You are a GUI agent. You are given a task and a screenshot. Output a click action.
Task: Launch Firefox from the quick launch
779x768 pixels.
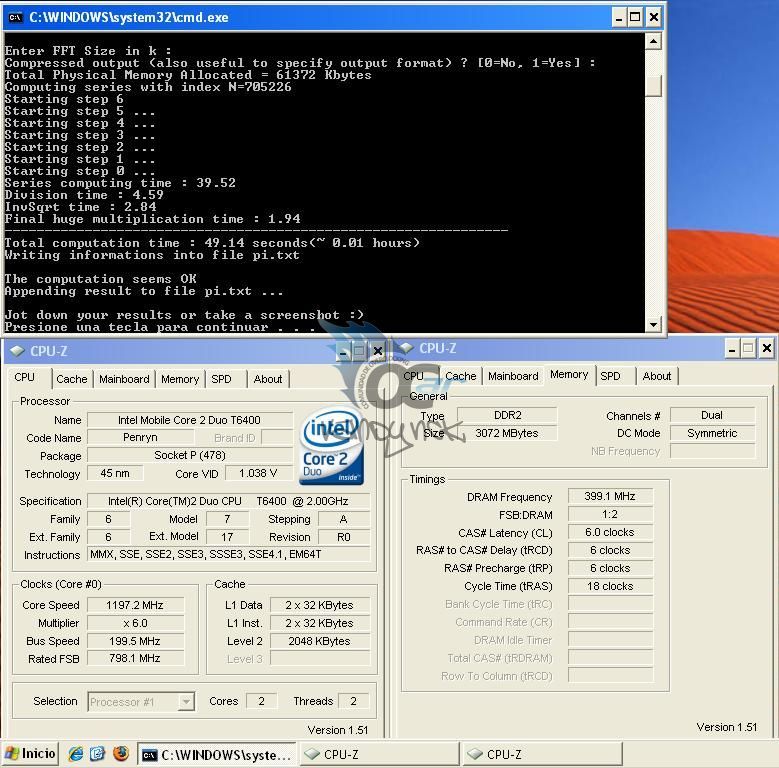[121, 754]
